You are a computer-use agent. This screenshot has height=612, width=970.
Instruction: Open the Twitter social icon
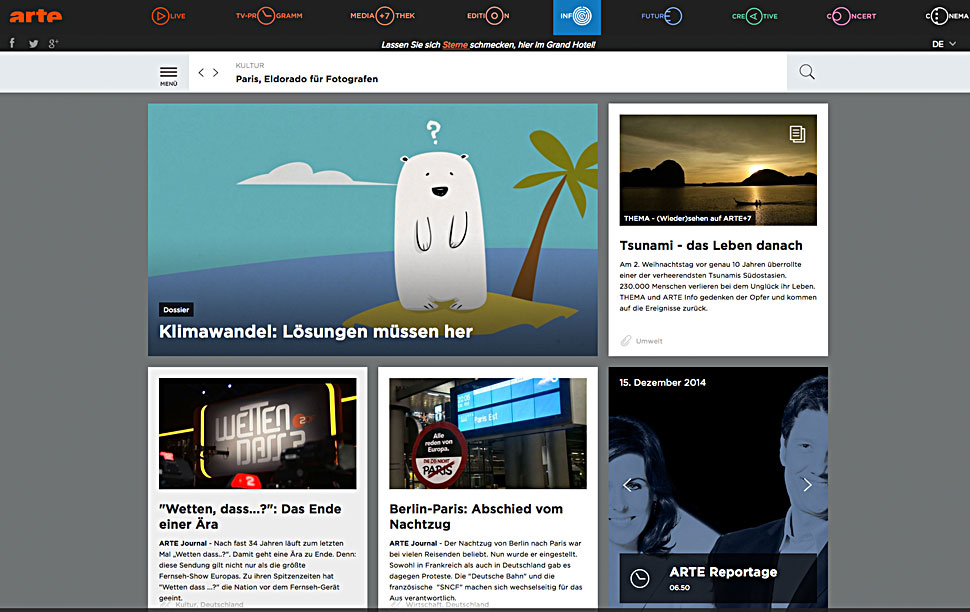click(x=33, y=43)
